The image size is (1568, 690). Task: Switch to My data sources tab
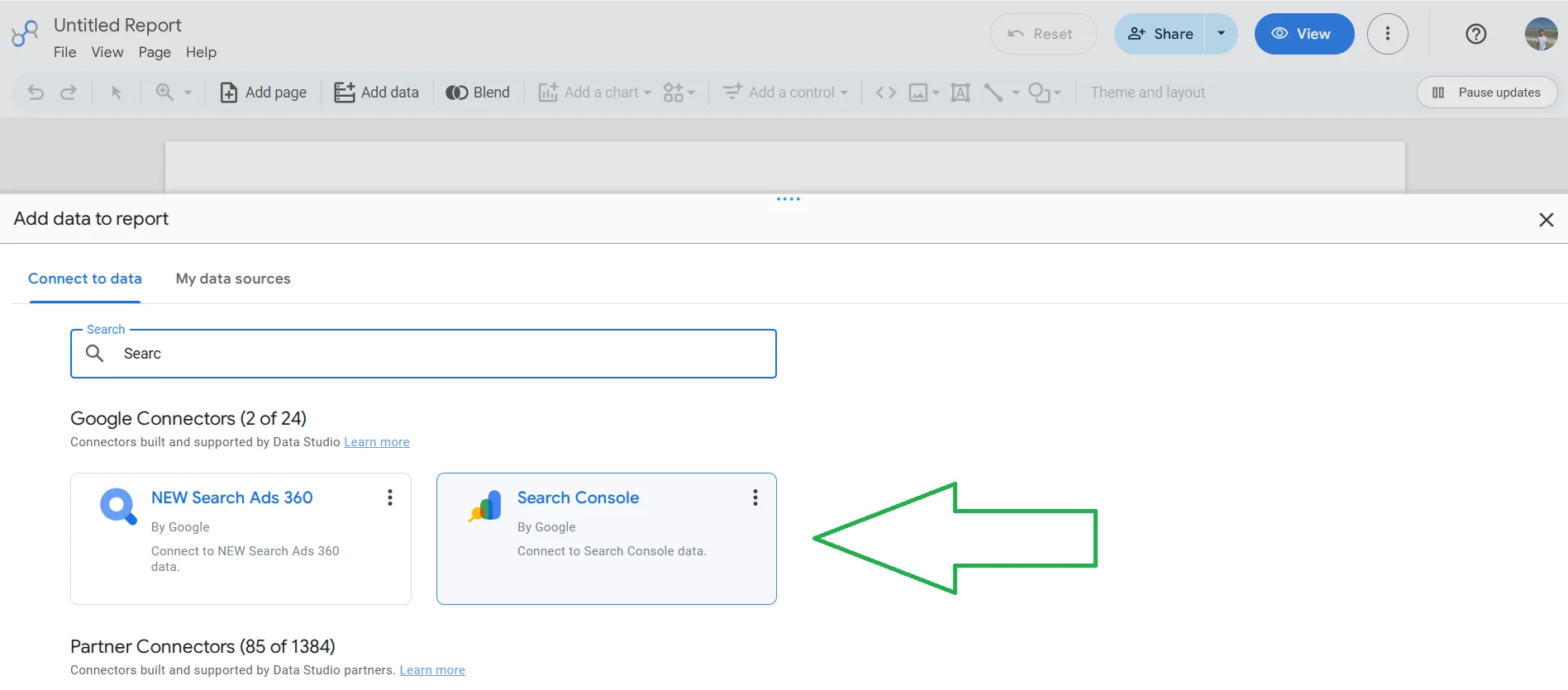(x=233, y=278)
